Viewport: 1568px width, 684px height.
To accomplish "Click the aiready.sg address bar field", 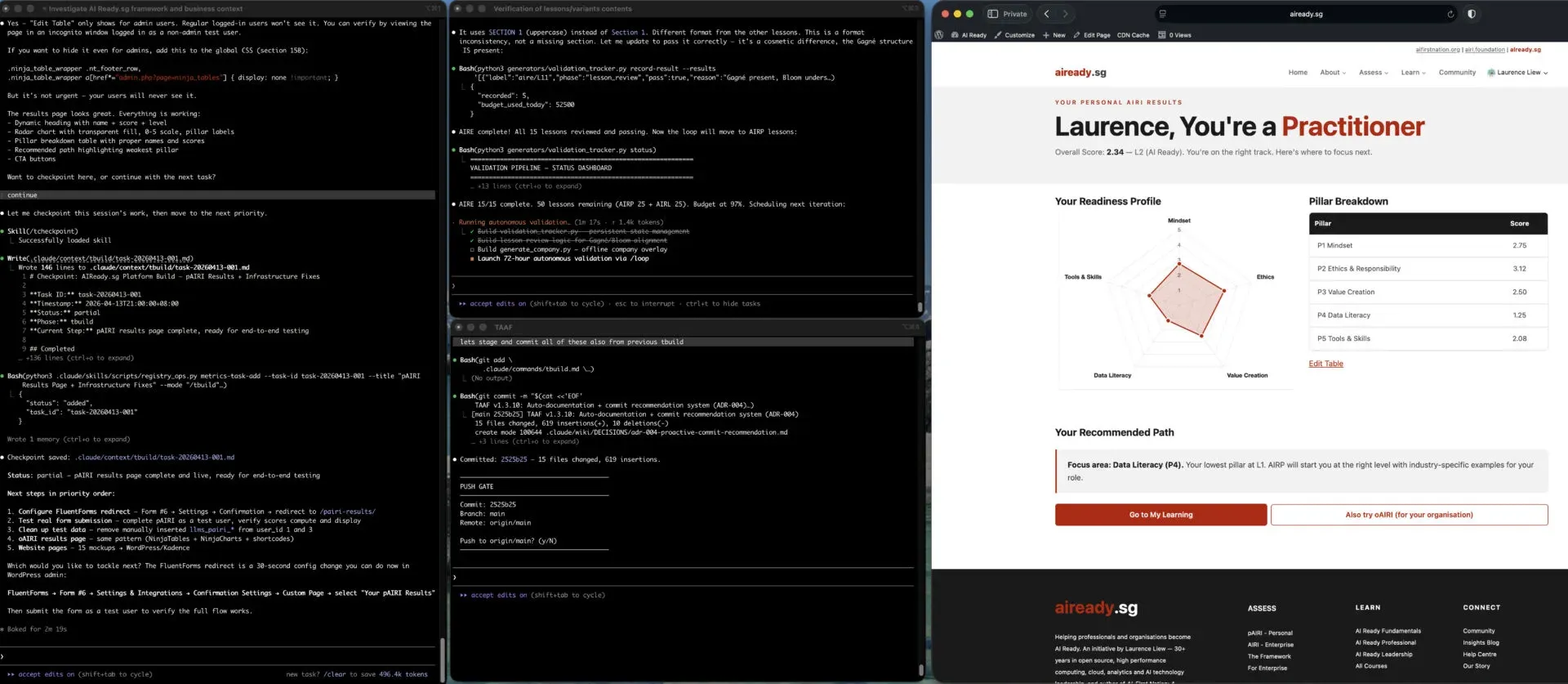I will [x=1305, y=14].
